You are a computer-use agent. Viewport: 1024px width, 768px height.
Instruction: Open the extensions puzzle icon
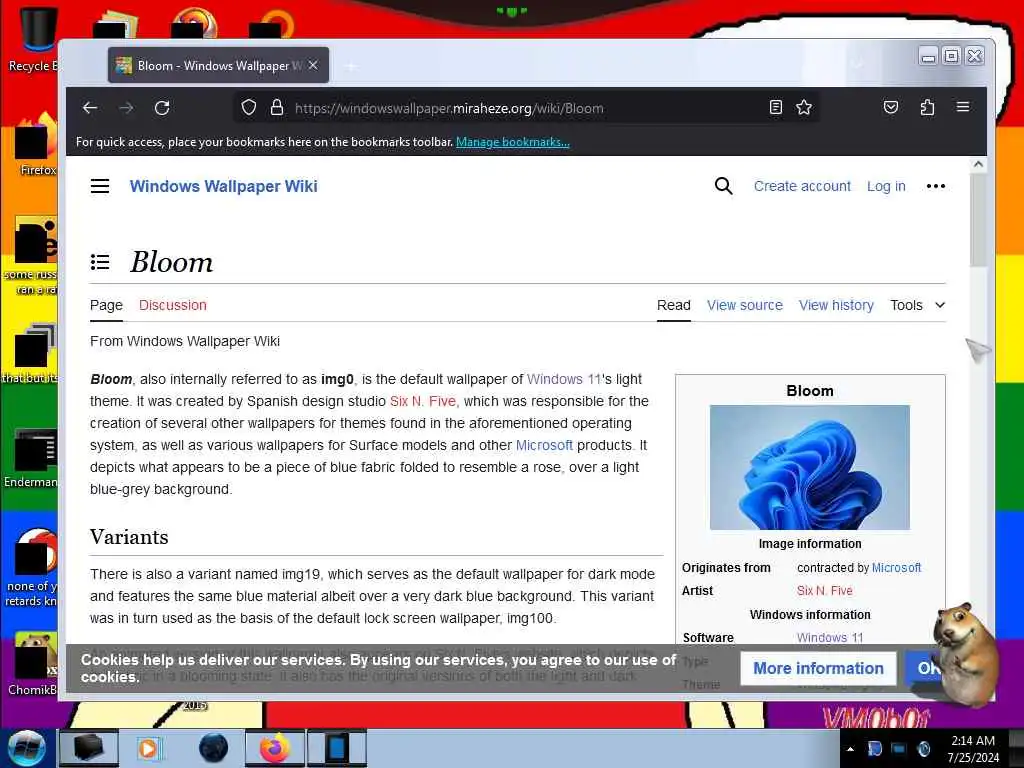coord(927,108)
